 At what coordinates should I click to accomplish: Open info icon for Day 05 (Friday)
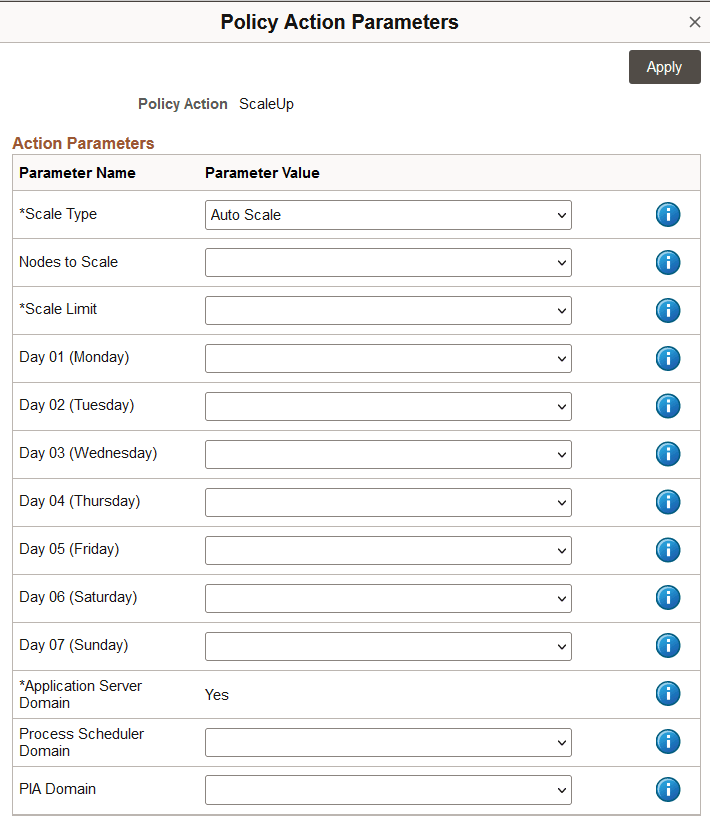[x=668, y=550]
